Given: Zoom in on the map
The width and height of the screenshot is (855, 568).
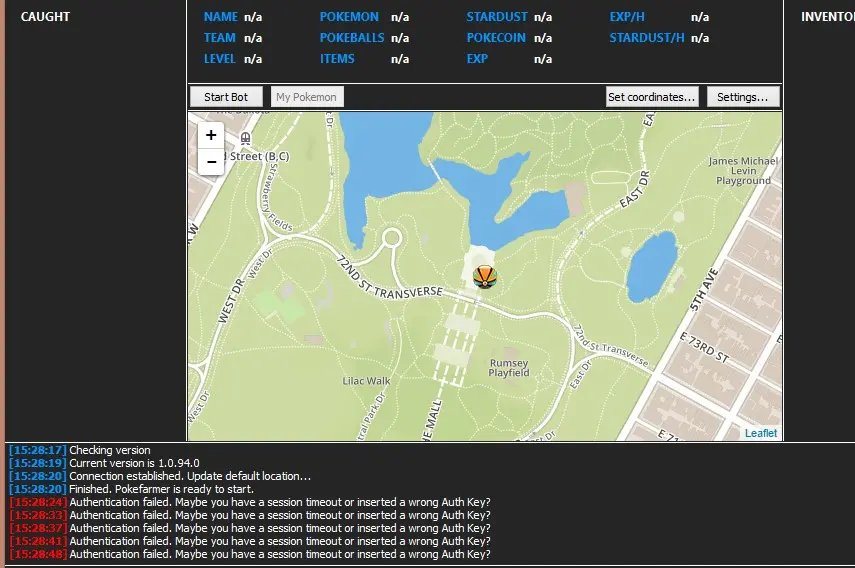Looking at the screenshot, I should click(211, 135).
